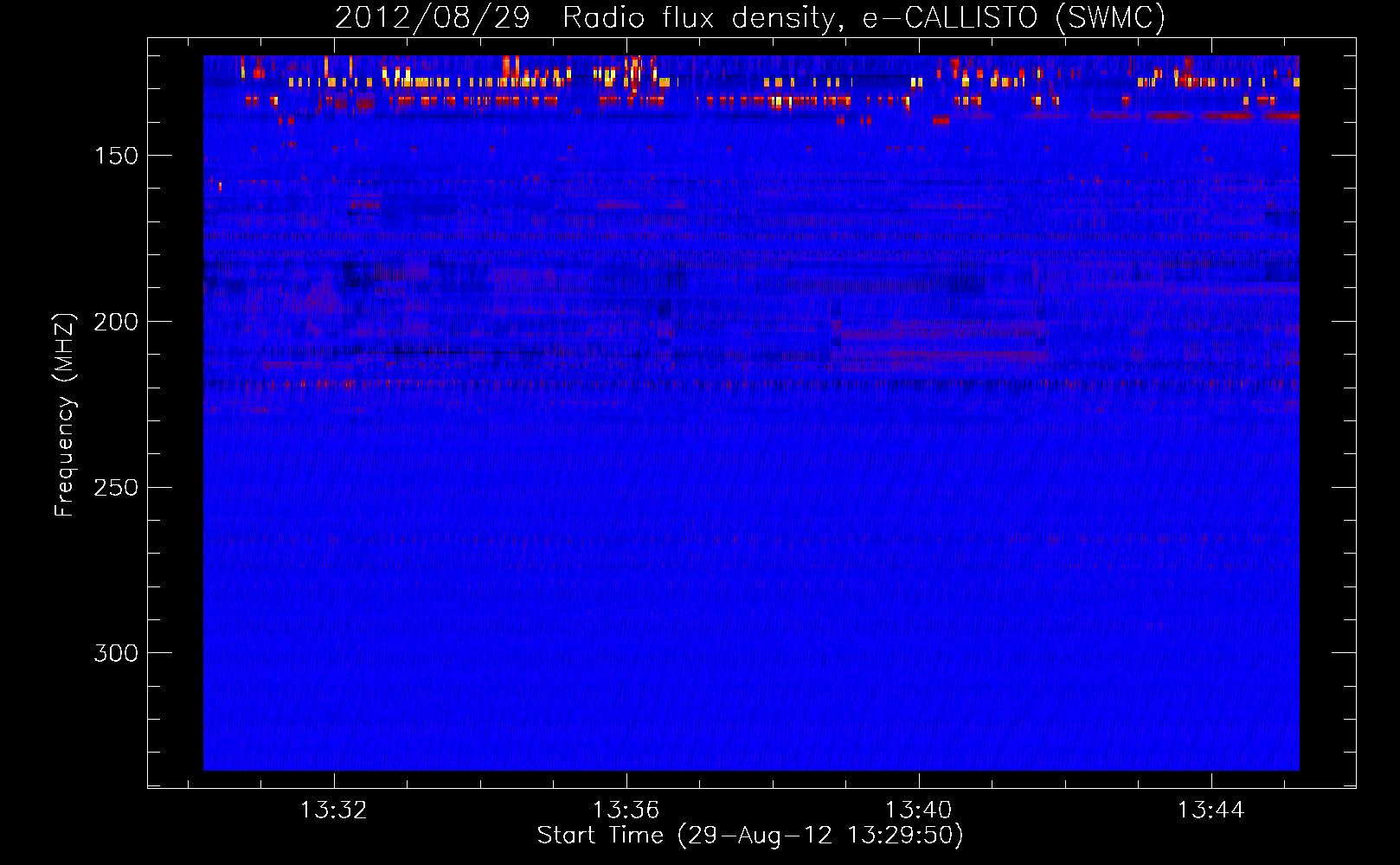
Task: Click the 13:40 time tick label
Action: click(x=918, y=810)
